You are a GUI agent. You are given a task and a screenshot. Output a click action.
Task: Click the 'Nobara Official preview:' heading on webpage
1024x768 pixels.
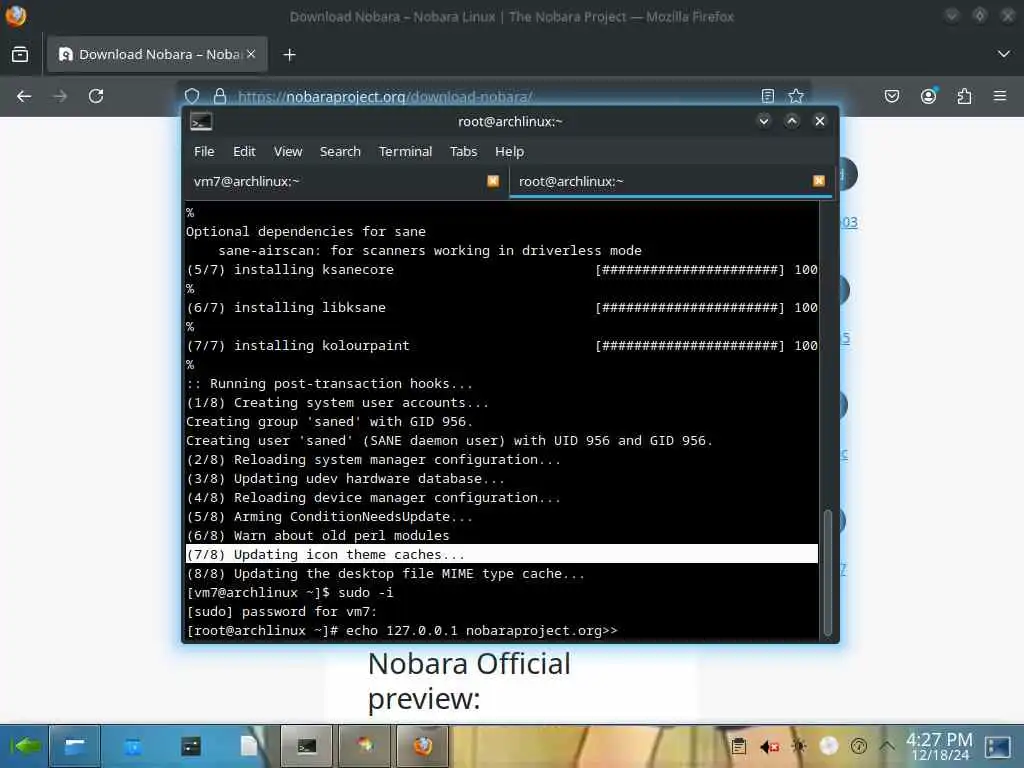[x=469, y=681]
